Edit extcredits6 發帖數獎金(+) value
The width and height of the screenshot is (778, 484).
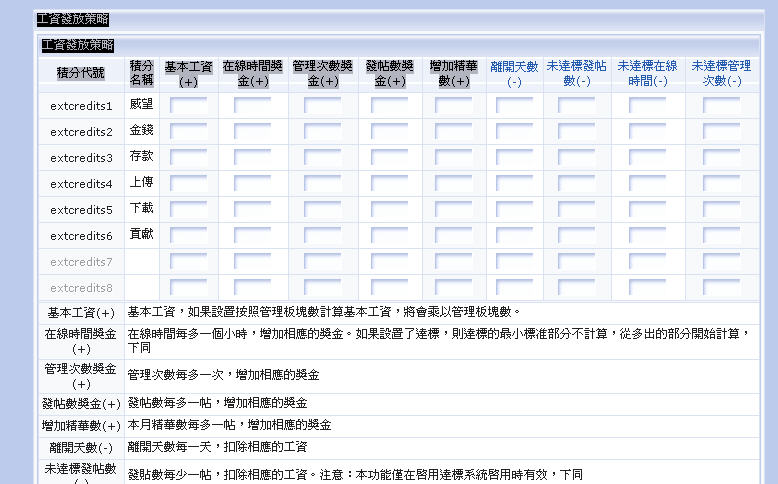(389, 236)
